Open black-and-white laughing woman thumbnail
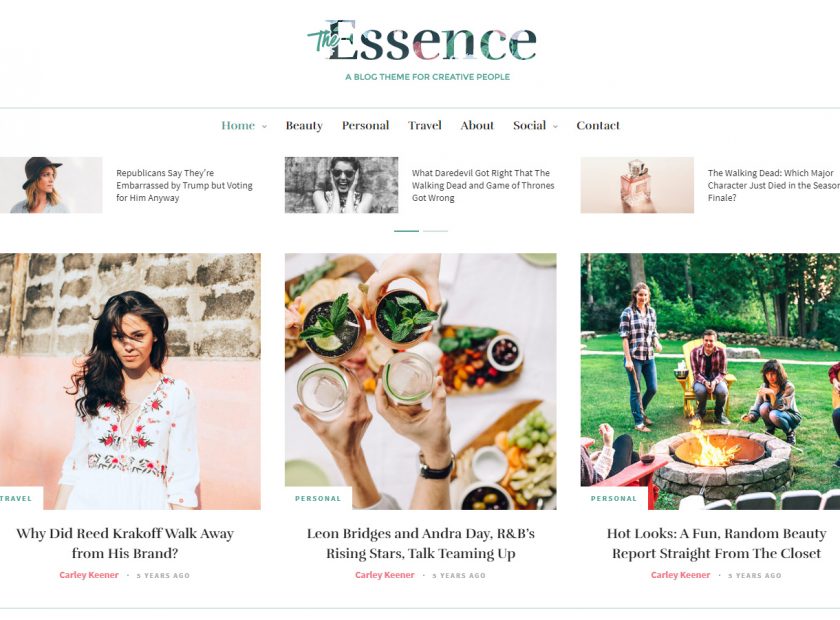Viewport: 840px width, 620px height. pyautogui.click(x=341, y=185)
